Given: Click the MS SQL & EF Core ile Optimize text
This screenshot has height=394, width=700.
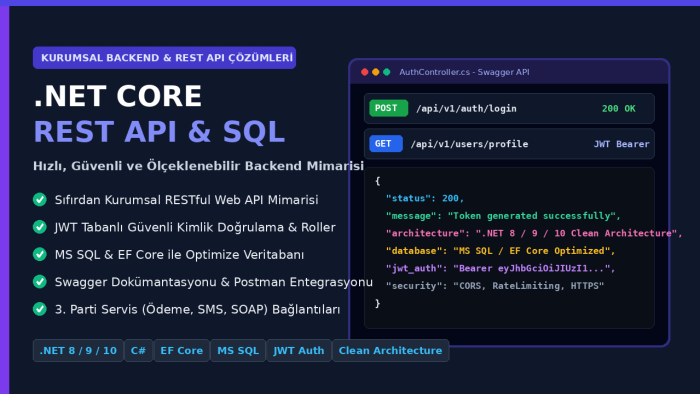Looking at the screenshot, I should pos(179,254).
